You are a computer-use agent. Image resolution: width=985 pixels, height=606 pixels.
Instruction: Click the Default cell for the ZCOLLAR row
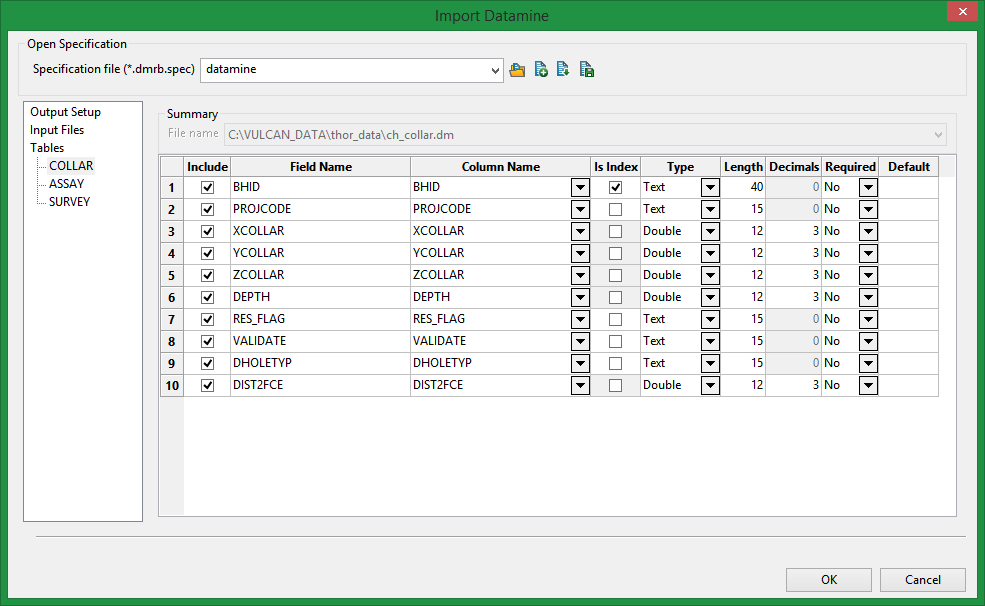tap(908, 275)
